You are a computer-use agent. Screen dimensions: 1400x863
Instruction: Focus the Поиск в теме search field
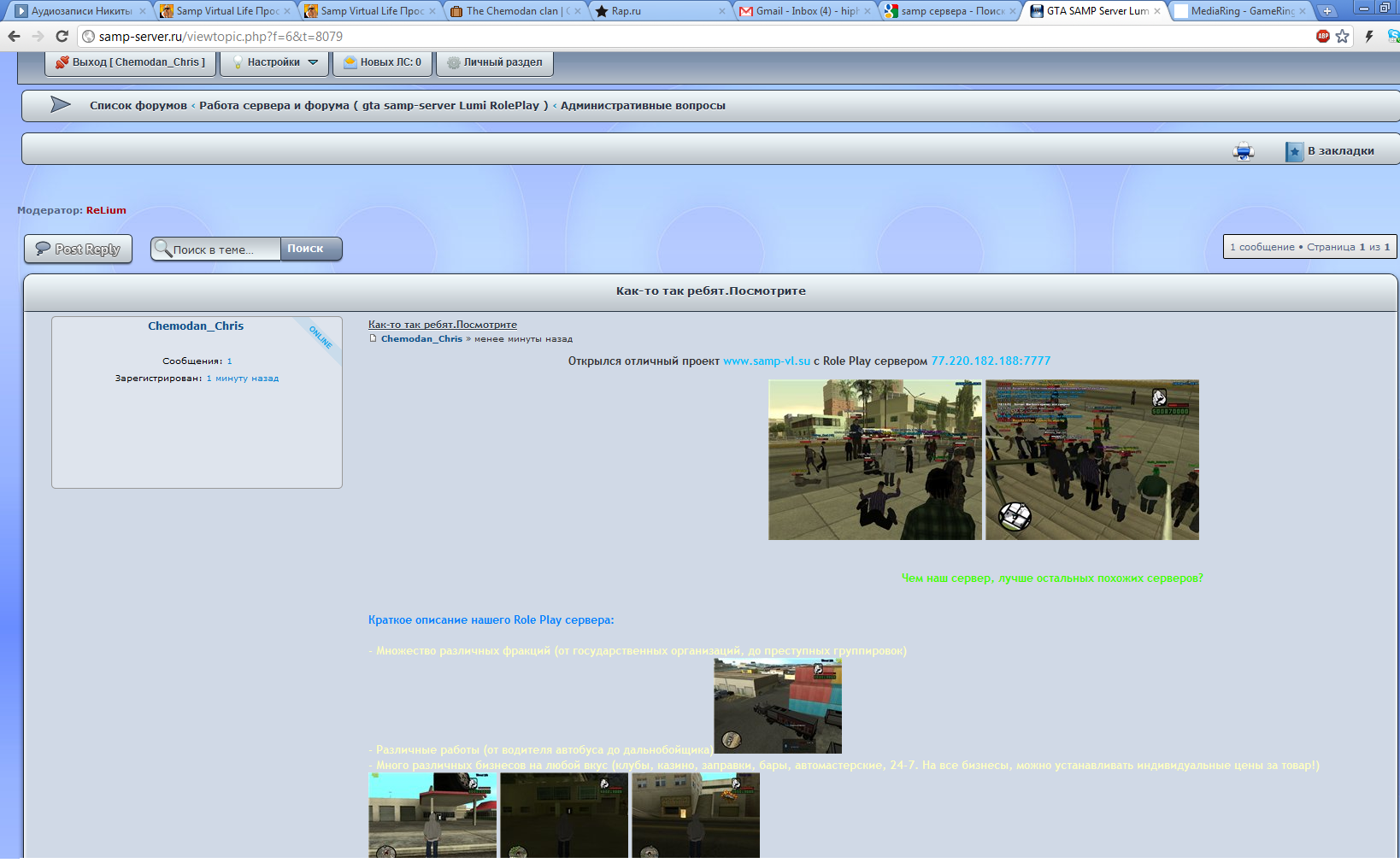click(216, 249)
